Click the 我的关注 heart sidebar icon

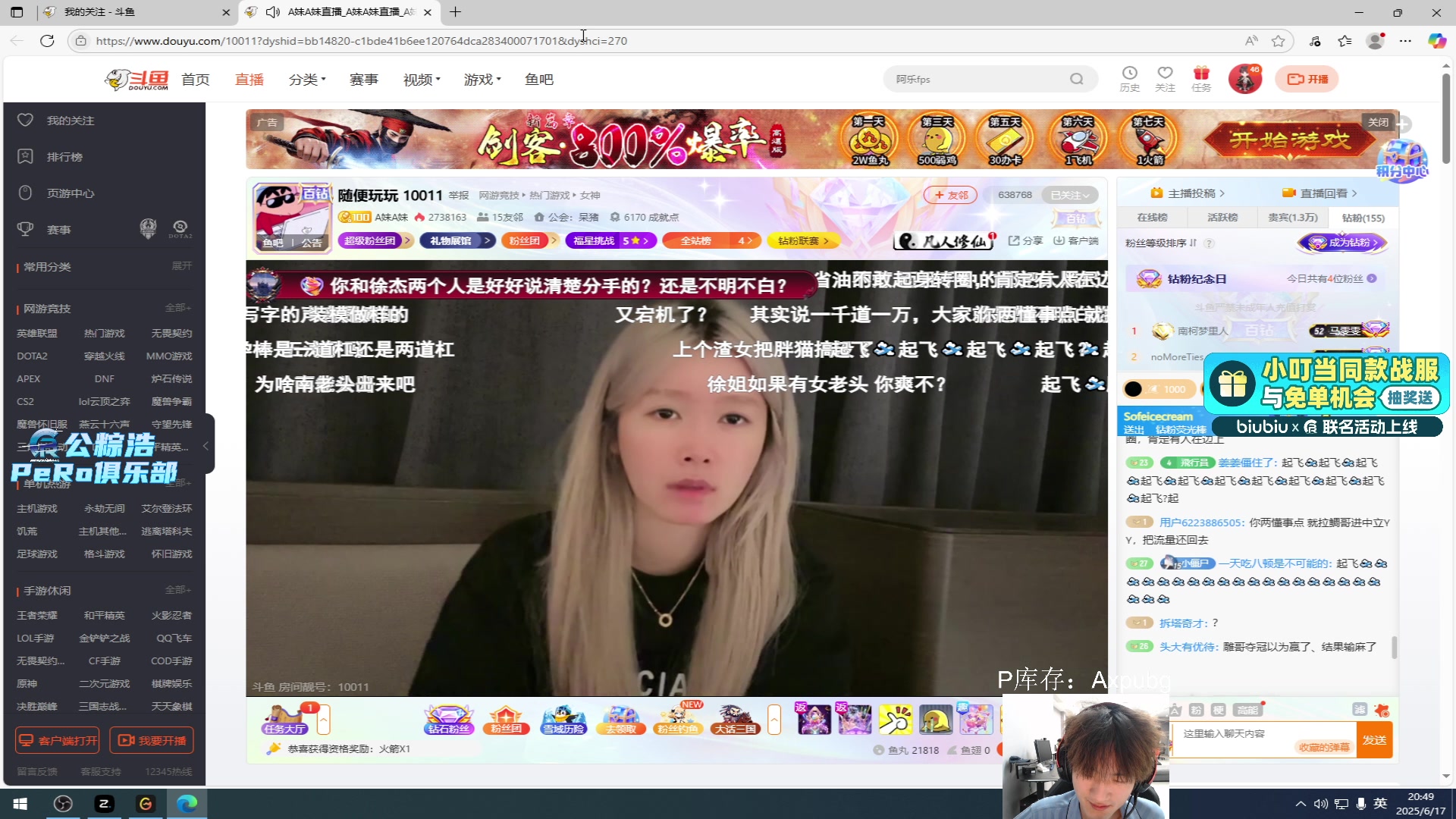click(x=25, y=120)
